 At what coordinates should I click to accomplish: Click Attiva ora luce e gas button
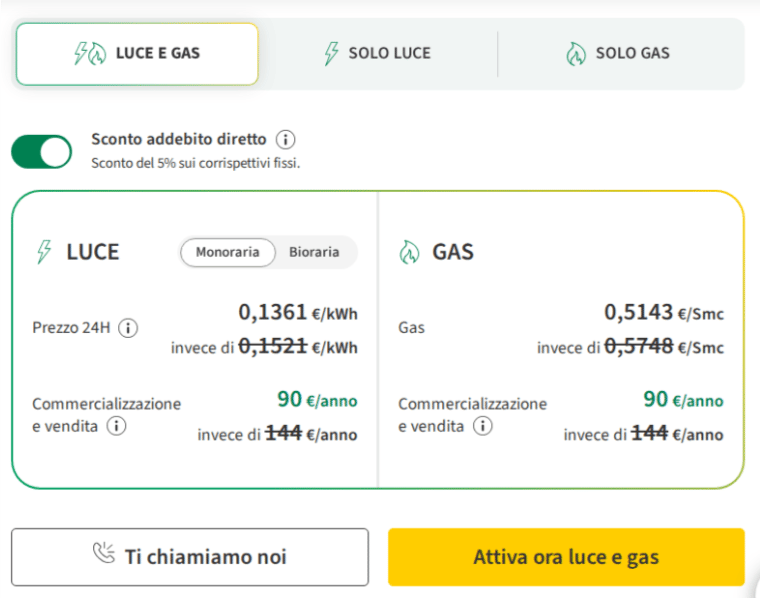[566, 557]
